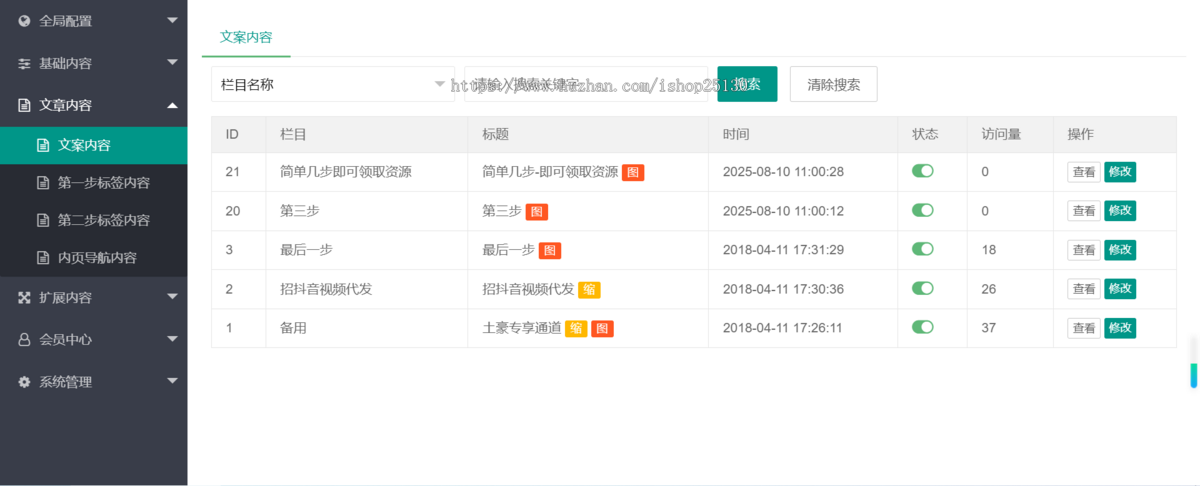This screenshot has width=1200, height=486.
Task: Open 内页导航内容 in the sidebar
Action: [93, 258]
